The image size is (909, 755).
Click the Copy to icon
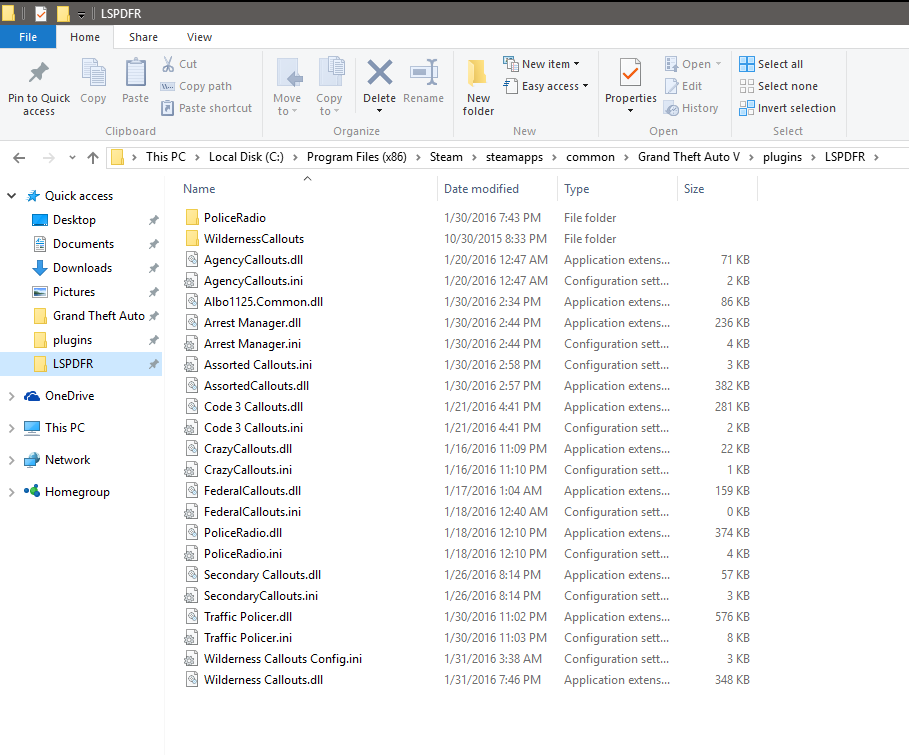tap(331, 72)
